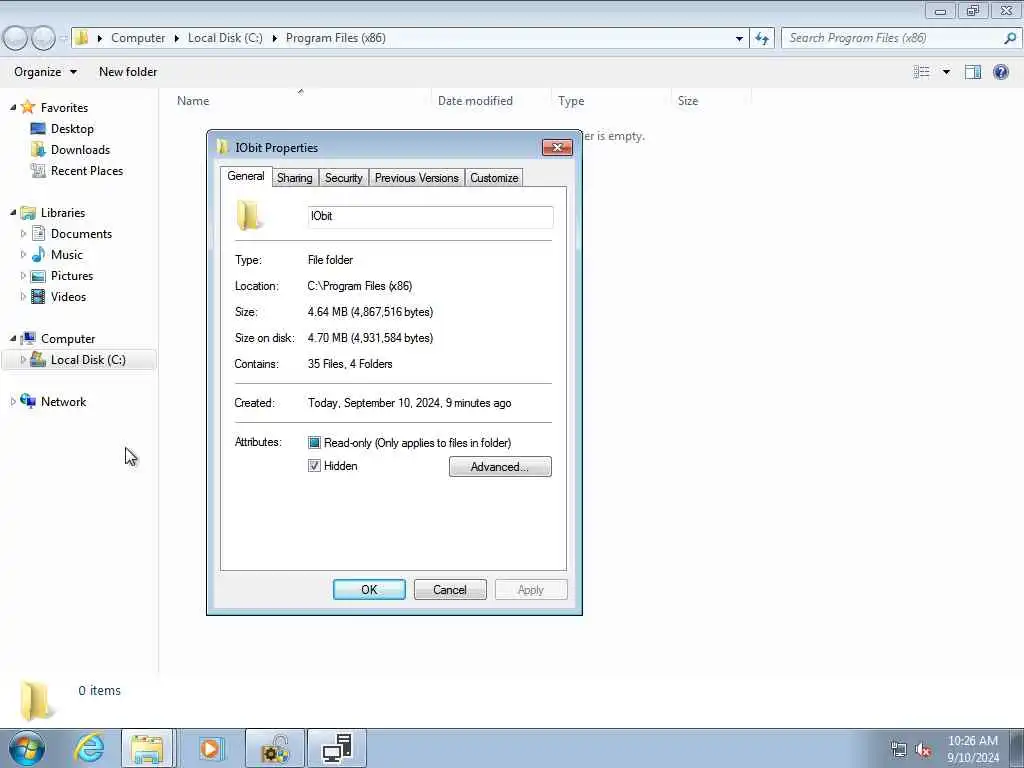Expand the Pictures library node

[x=24, y=276]
